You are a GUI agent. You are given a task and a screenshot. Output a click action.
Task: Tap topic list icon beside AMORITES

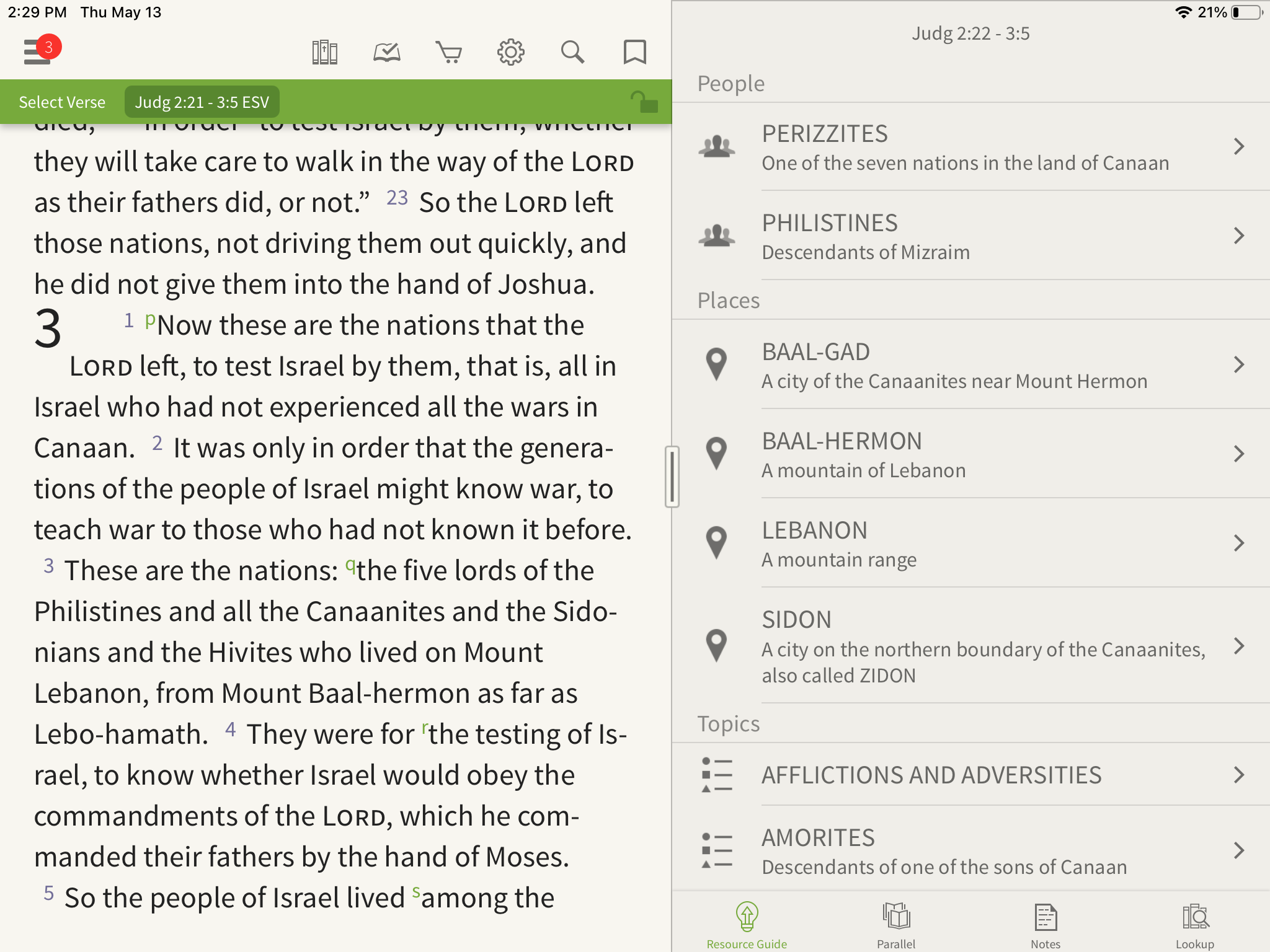pos(717,850)
